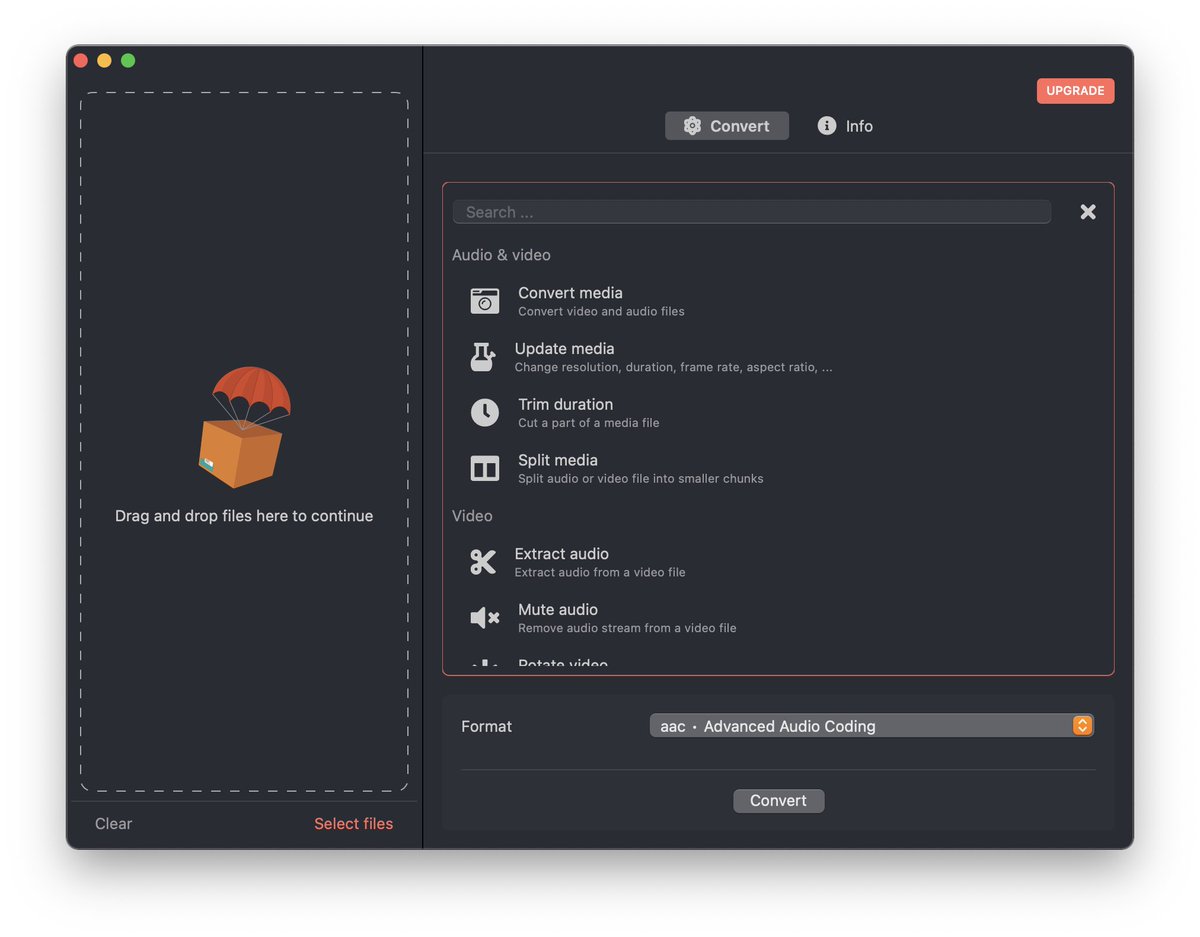Click the info circle icon

827,126
